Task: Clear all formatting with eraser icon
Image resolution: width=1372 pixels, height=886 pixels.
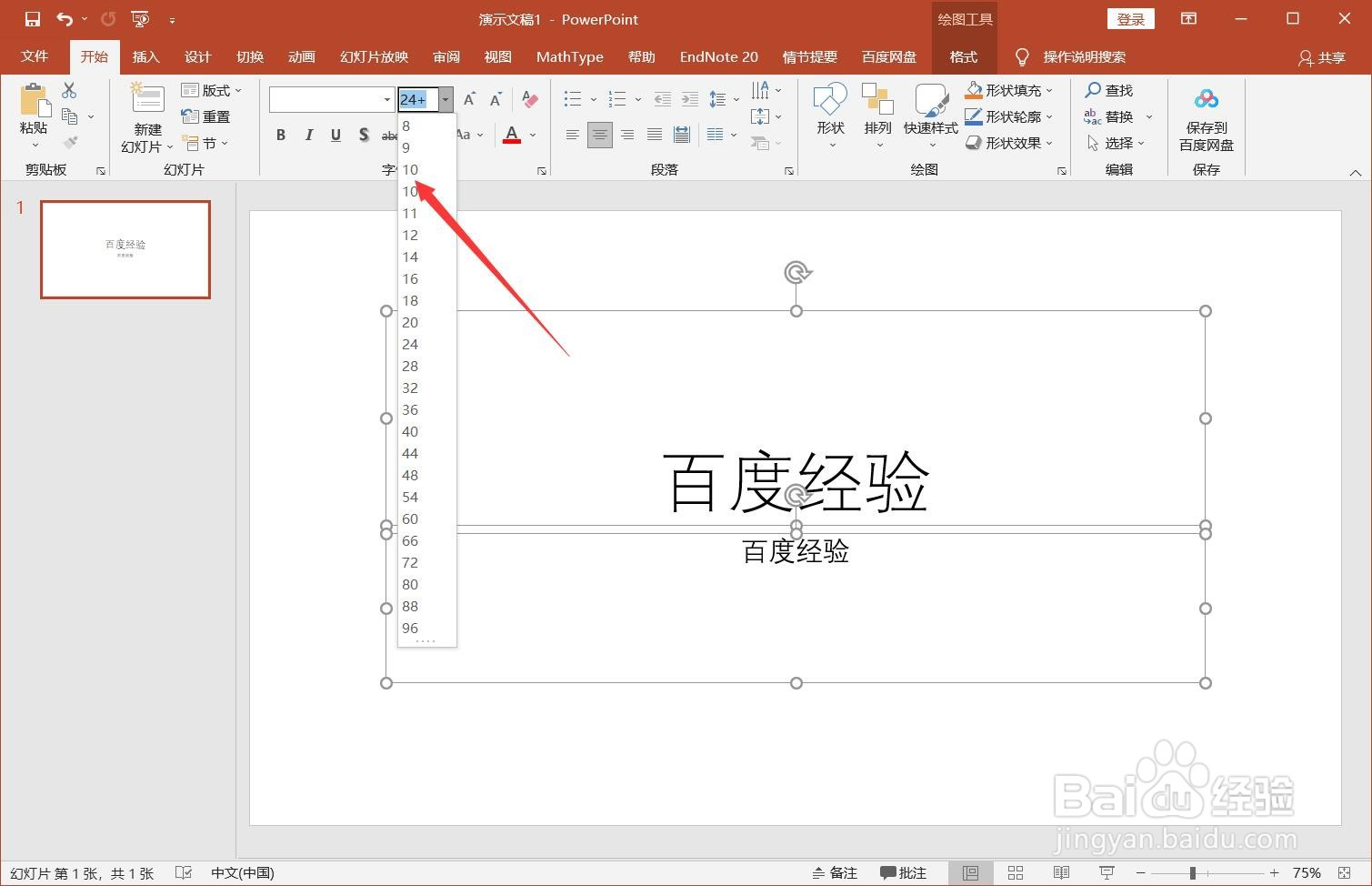Action: pos(529,99)
